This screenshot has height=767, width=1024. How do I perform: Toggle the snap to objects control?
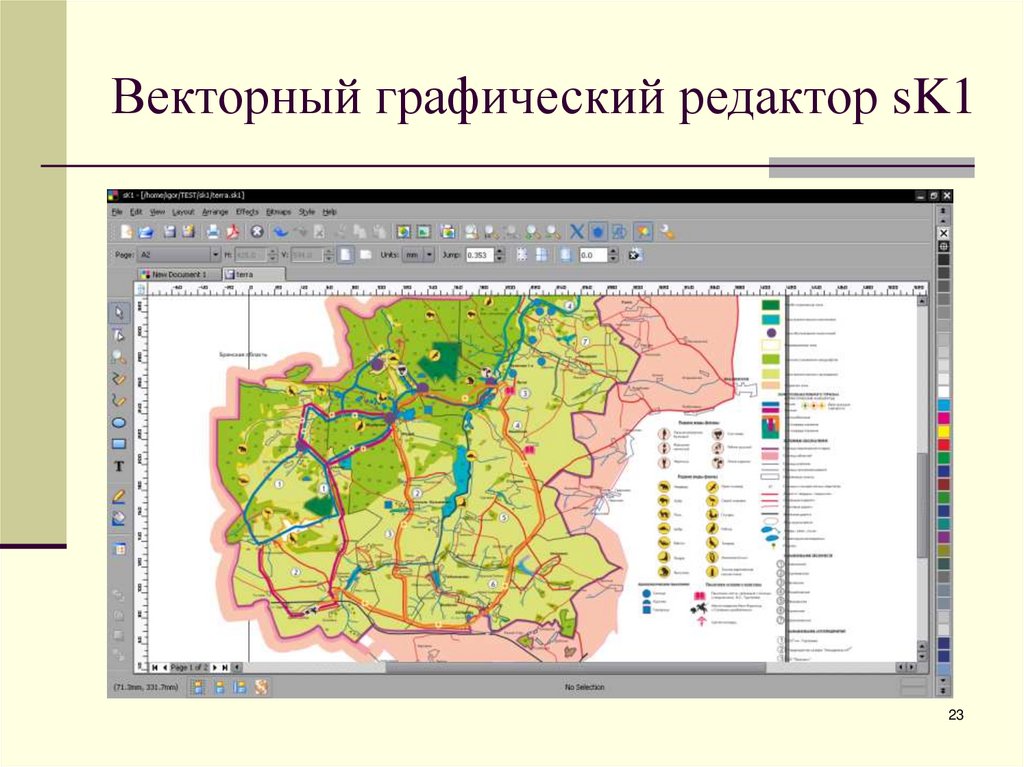coord(565,256)
